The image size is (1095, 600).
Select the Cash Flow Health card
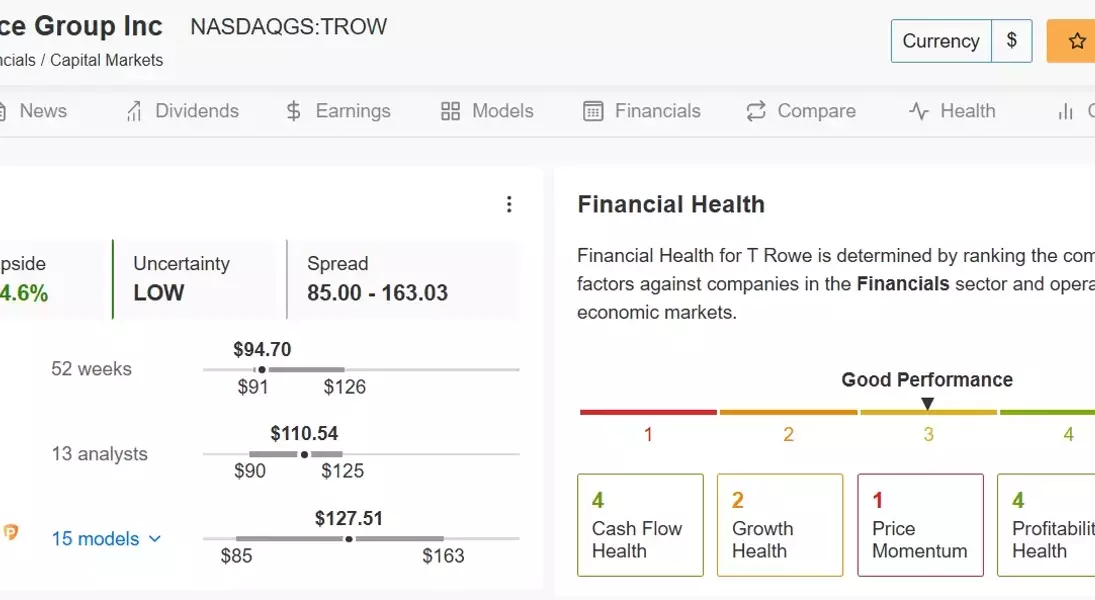(x=640, y=525)
